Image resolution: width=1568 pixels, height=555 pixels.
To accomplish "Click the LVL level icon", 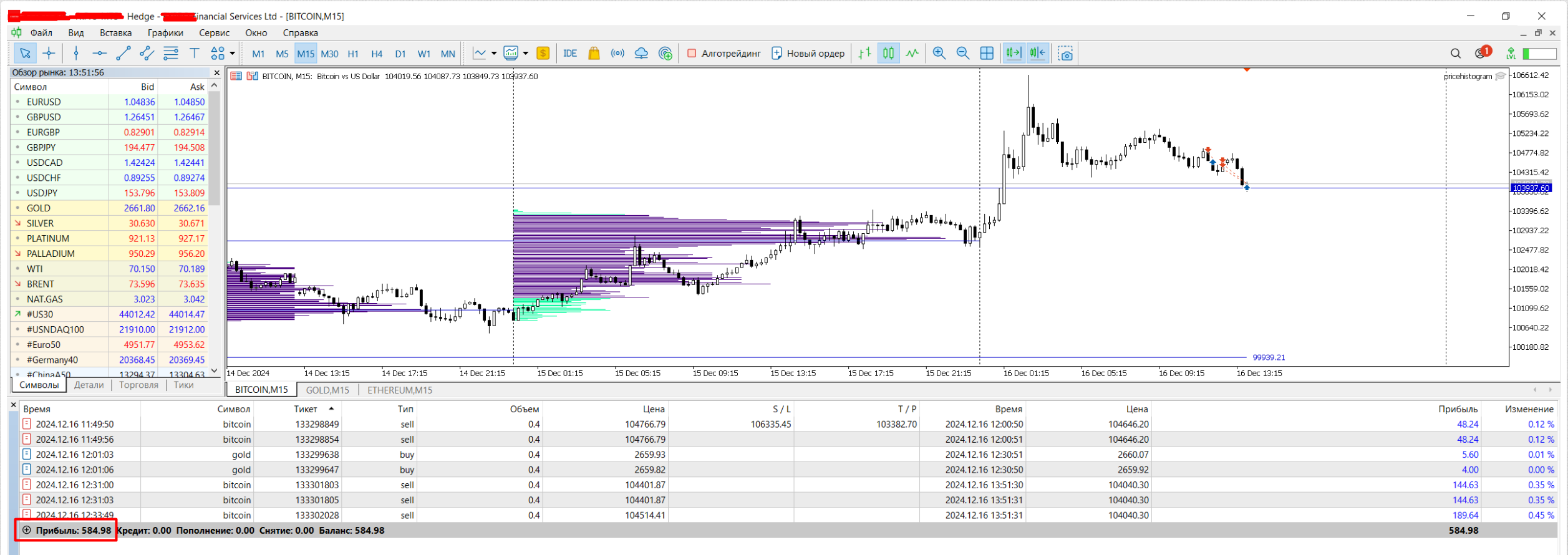I will point(1511,54).
